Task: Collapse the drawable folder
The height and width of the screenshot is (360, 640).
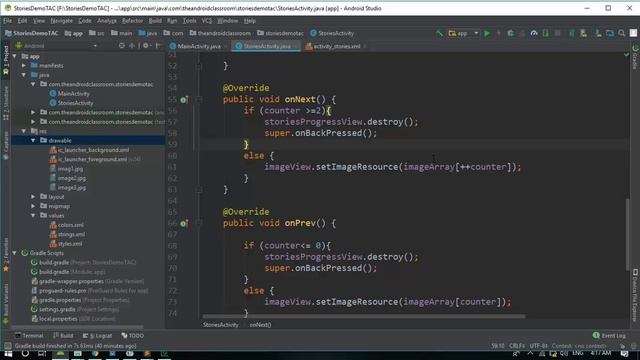Action: (33, 140)
